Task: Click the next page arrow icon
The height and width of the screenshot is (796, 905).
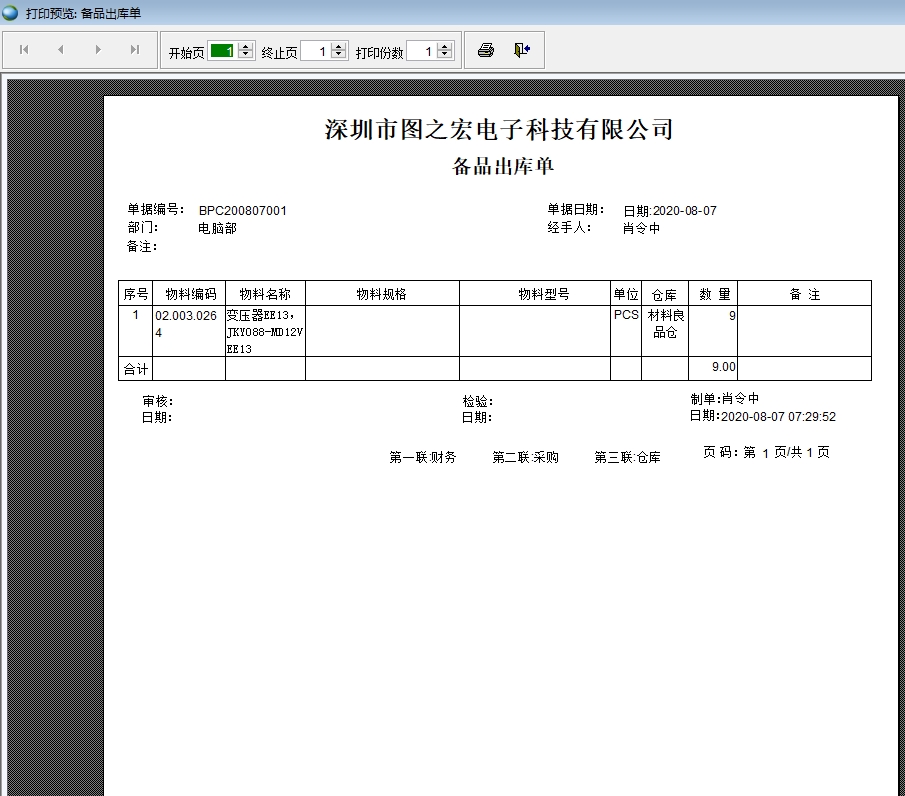Action: [x=97, y=50]
